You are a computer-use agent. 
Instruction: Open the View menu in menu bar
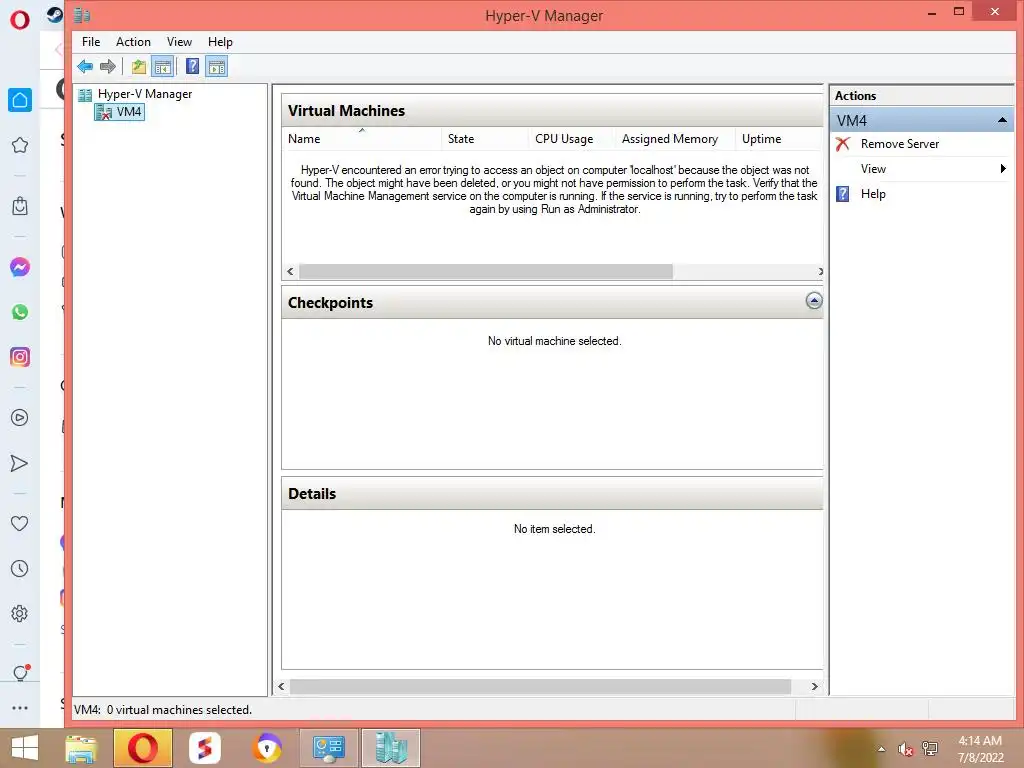tap(179, 42)
